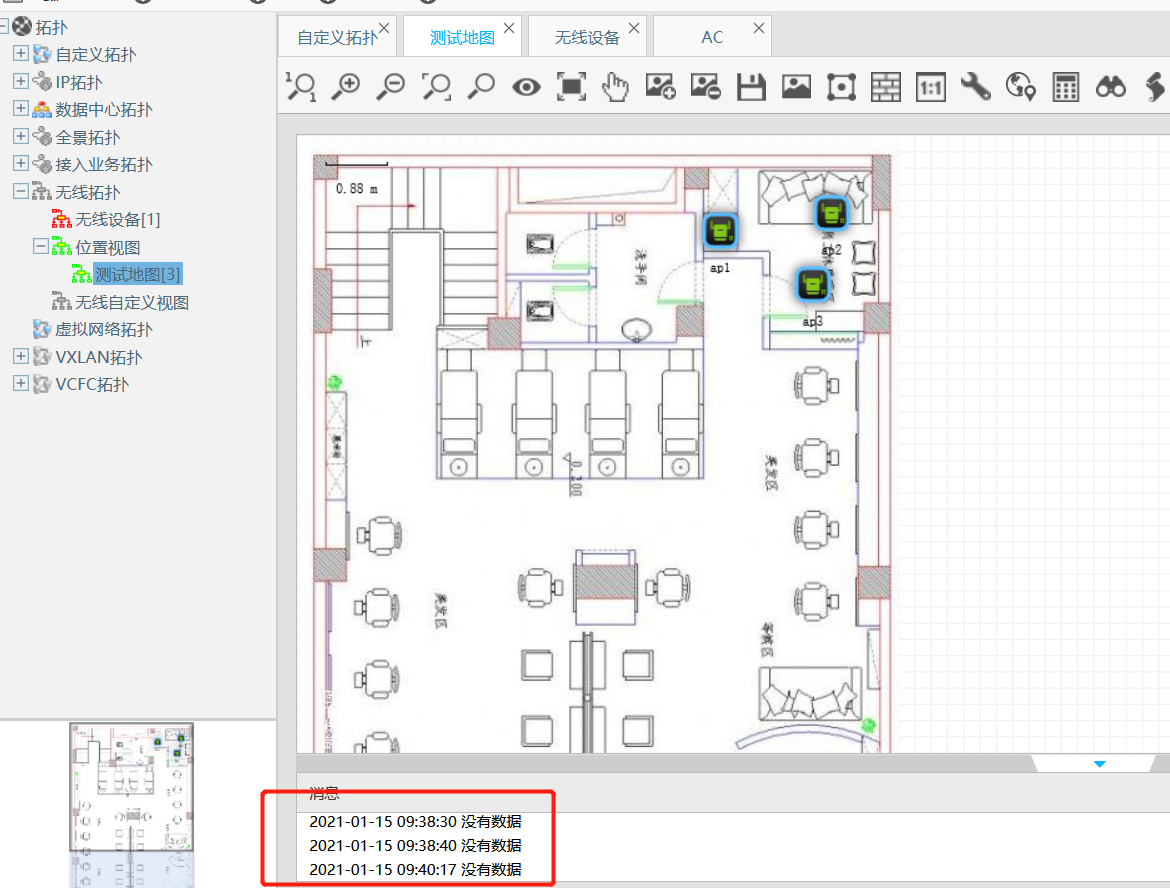Screen dimensions: 1170x888
Task: Select the pan hand tool
Action: (x=615, y=87)
